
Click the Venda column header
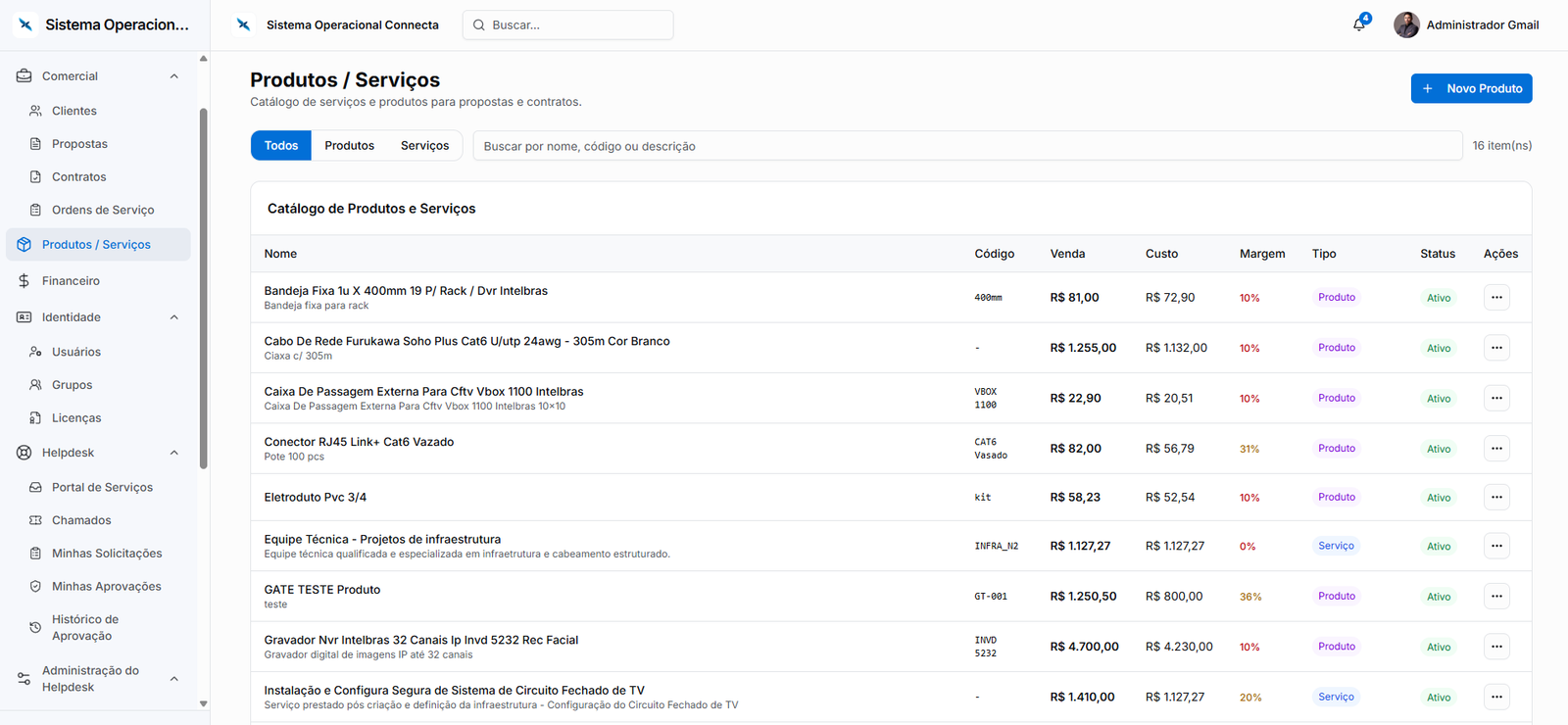tap(1067, 254)
